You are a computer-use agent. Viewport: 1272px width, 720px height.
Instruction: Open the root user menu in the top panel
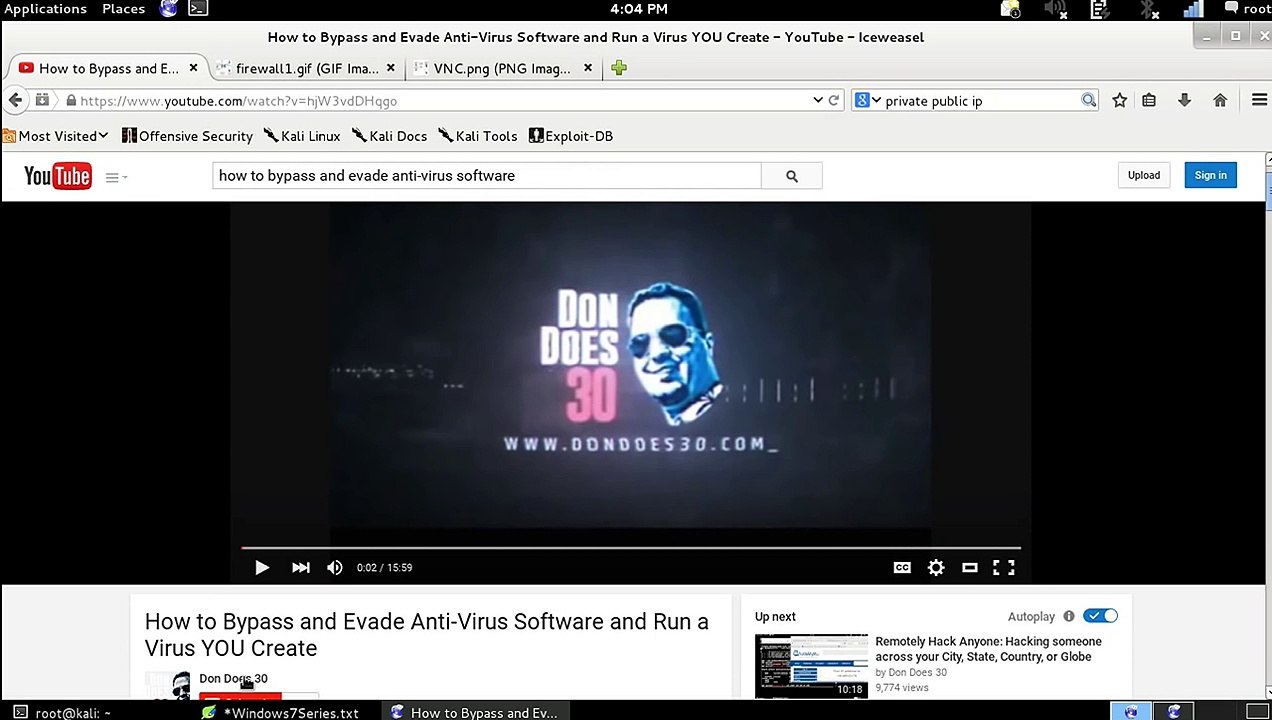[x=1249, y=9]
